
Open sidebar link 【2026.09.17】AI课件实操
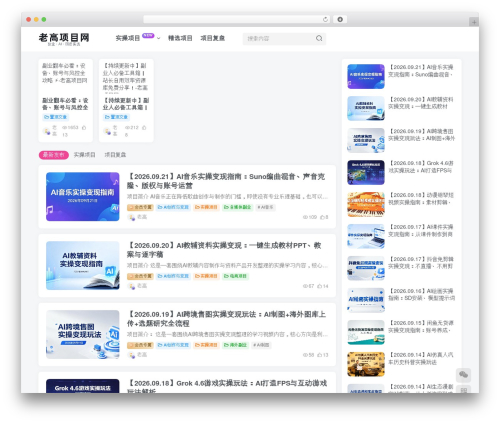click(421, 231)
